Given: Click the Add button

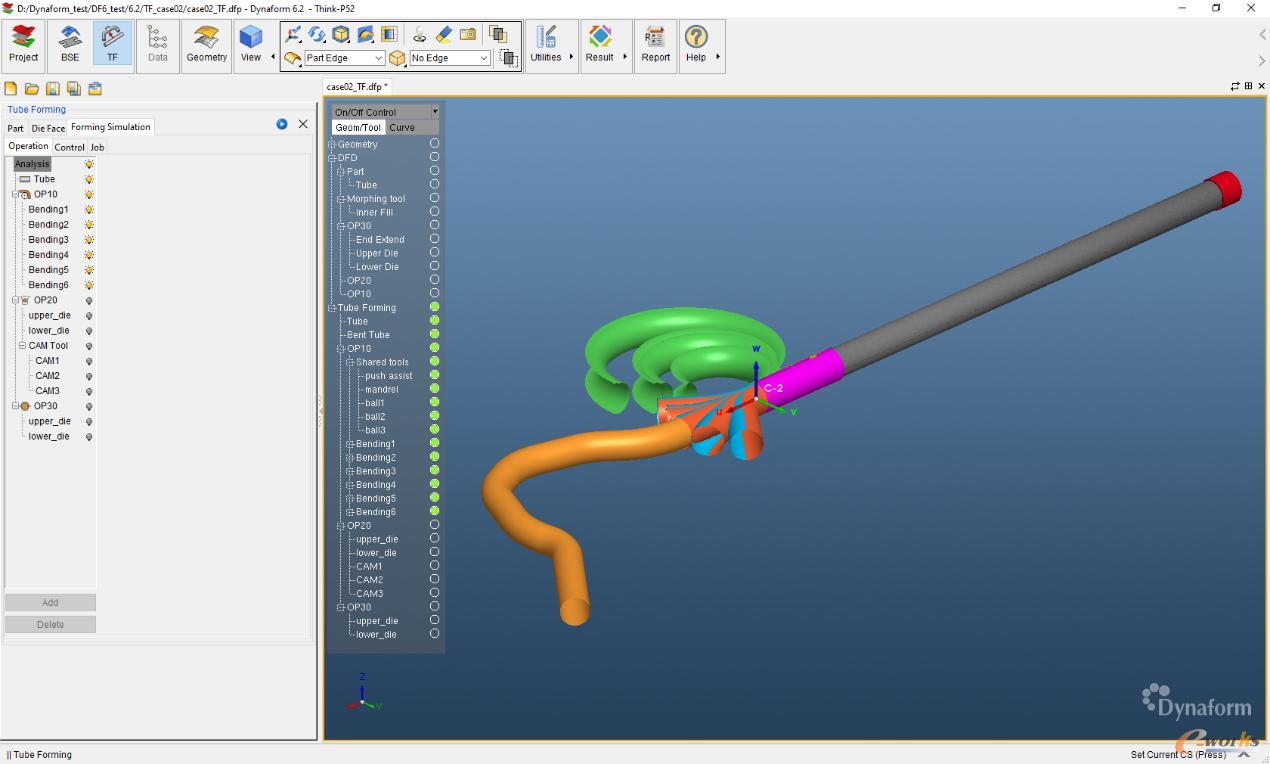Looking at the screenshot, I should coord(50,603).
